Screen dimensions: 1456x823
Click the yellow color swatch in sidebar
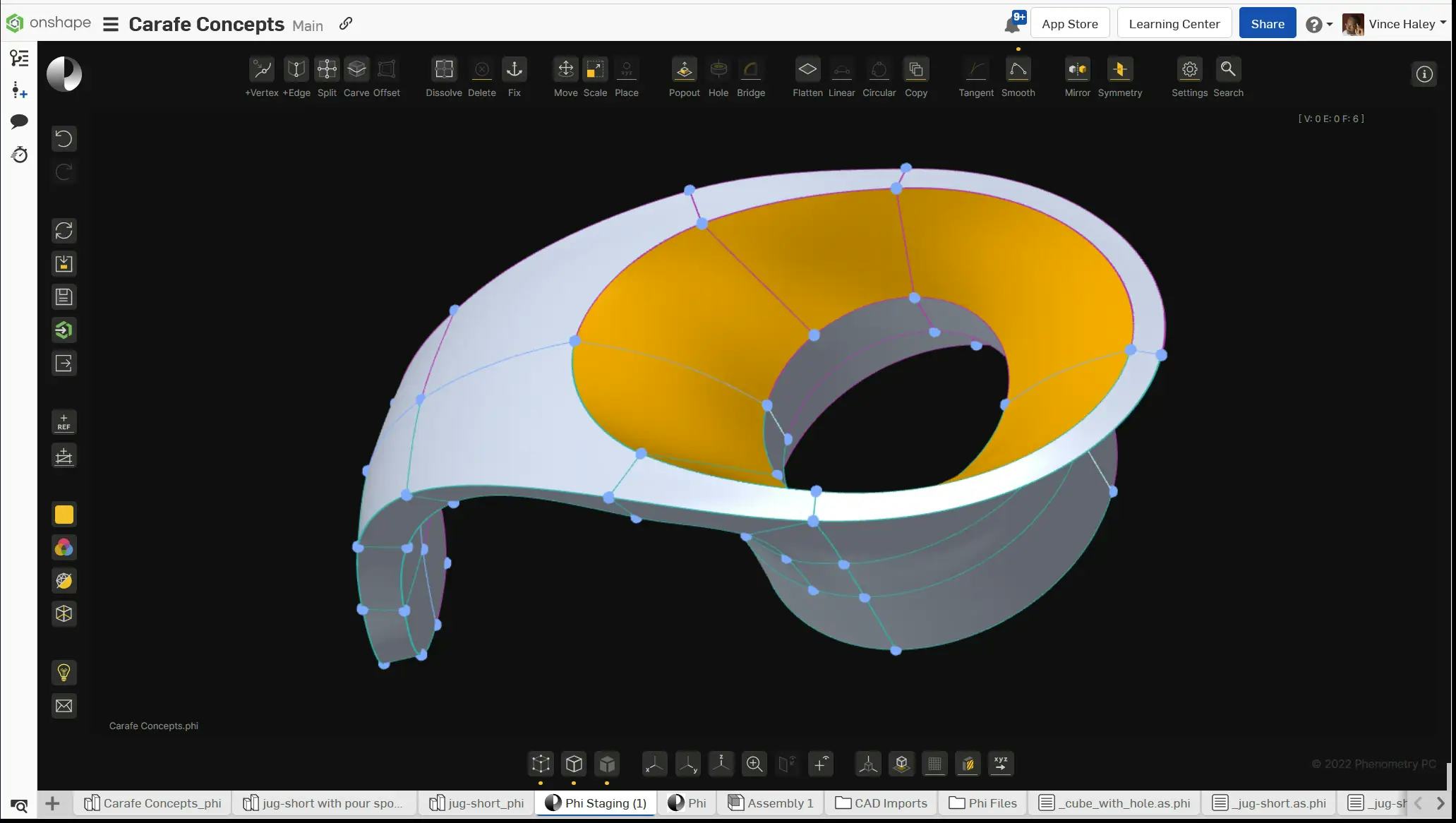tap(64, 515)
